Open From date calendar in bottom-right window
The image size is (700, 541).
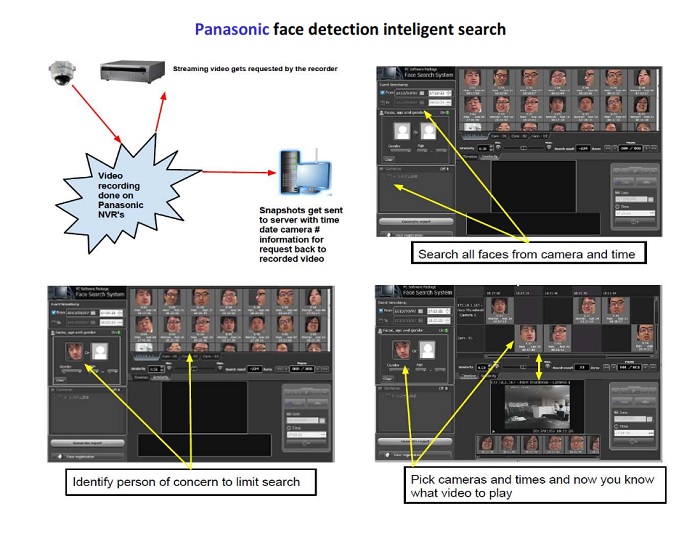tap(420, 311)
